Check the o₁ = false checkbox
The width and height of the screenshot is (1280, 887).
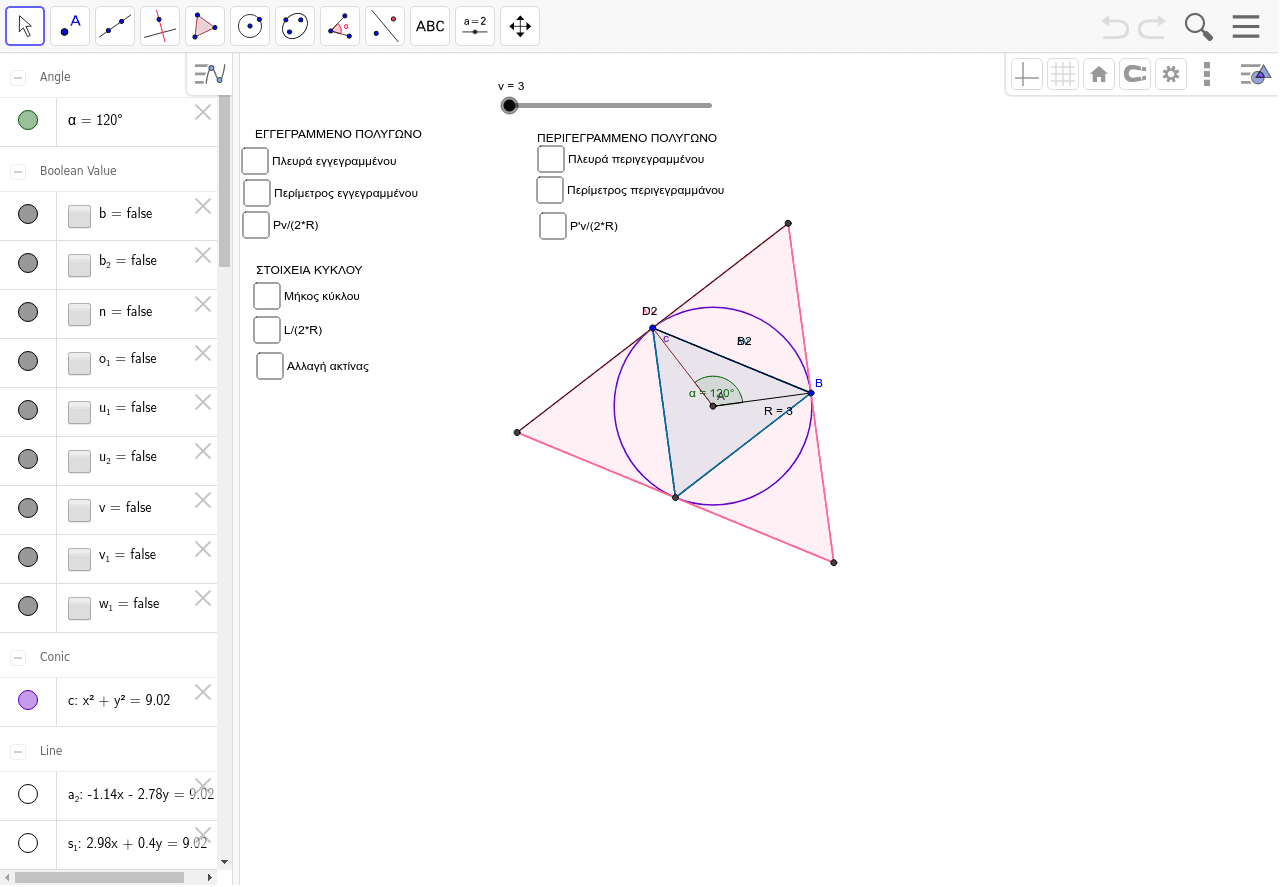pyautogui.click(x=80, y=363)
